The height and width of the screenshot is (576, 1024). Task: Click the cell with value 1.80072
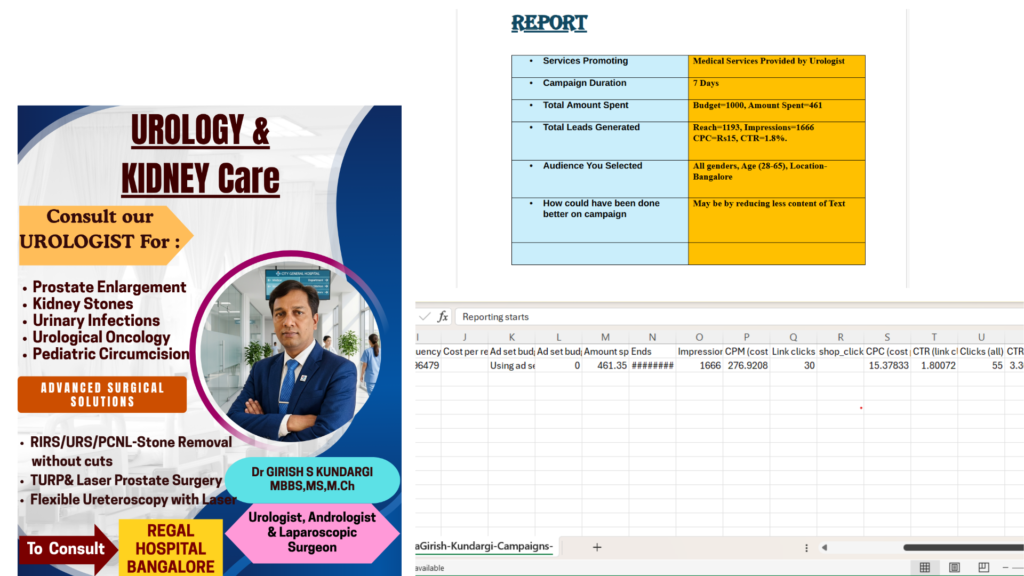pyautogui.click(x=935, y=366)
